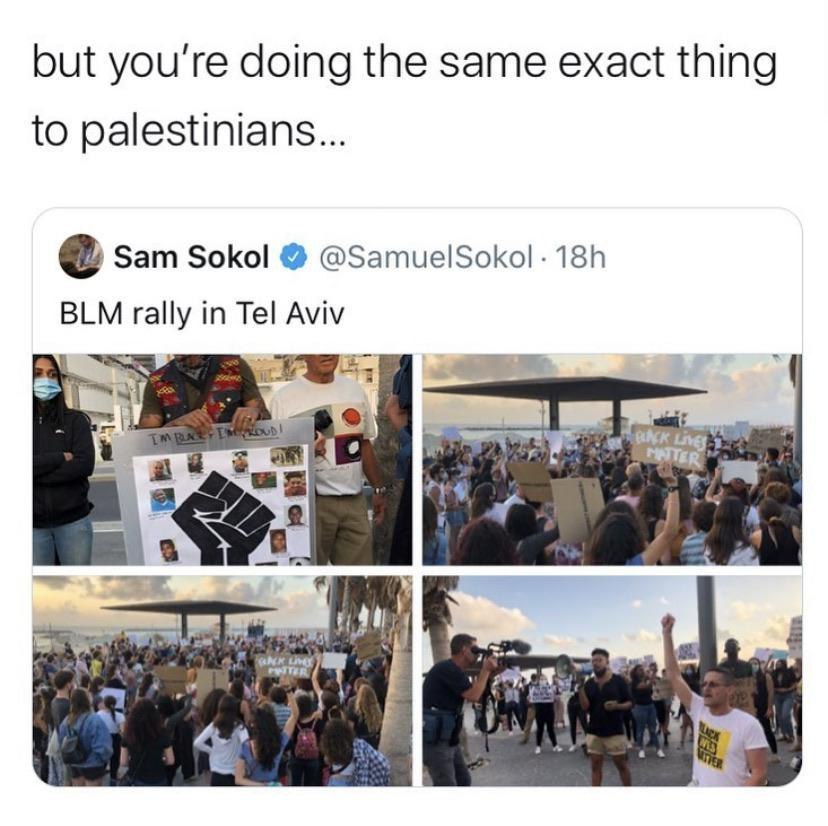Open the bottom-right photo with the cameraman
Image resolution: width=828 pixels, height=826 pixels.
(x=612, y=681)
